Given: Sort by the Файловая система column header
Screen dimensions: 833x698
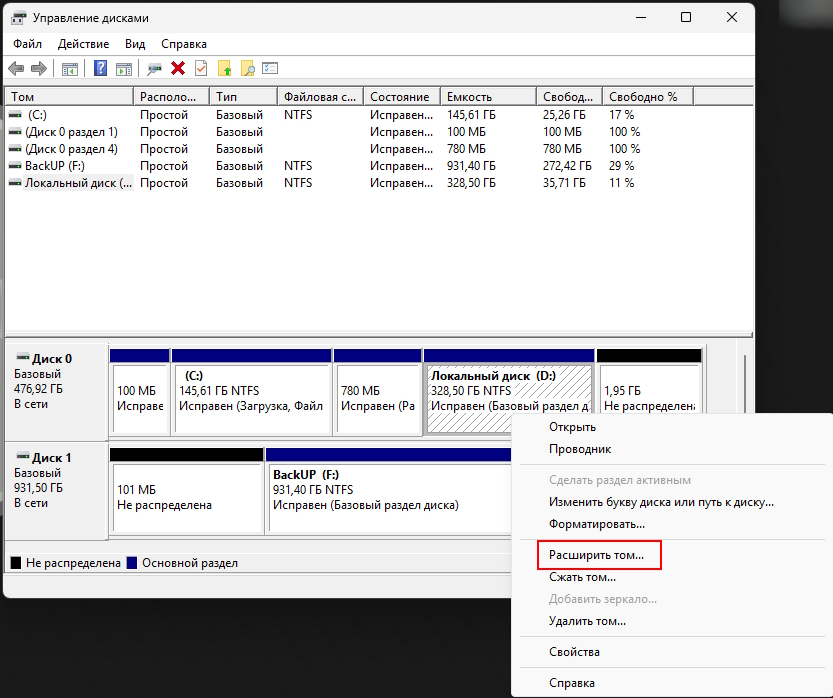Looking at the screenshot, I should [x=320, y=97].
